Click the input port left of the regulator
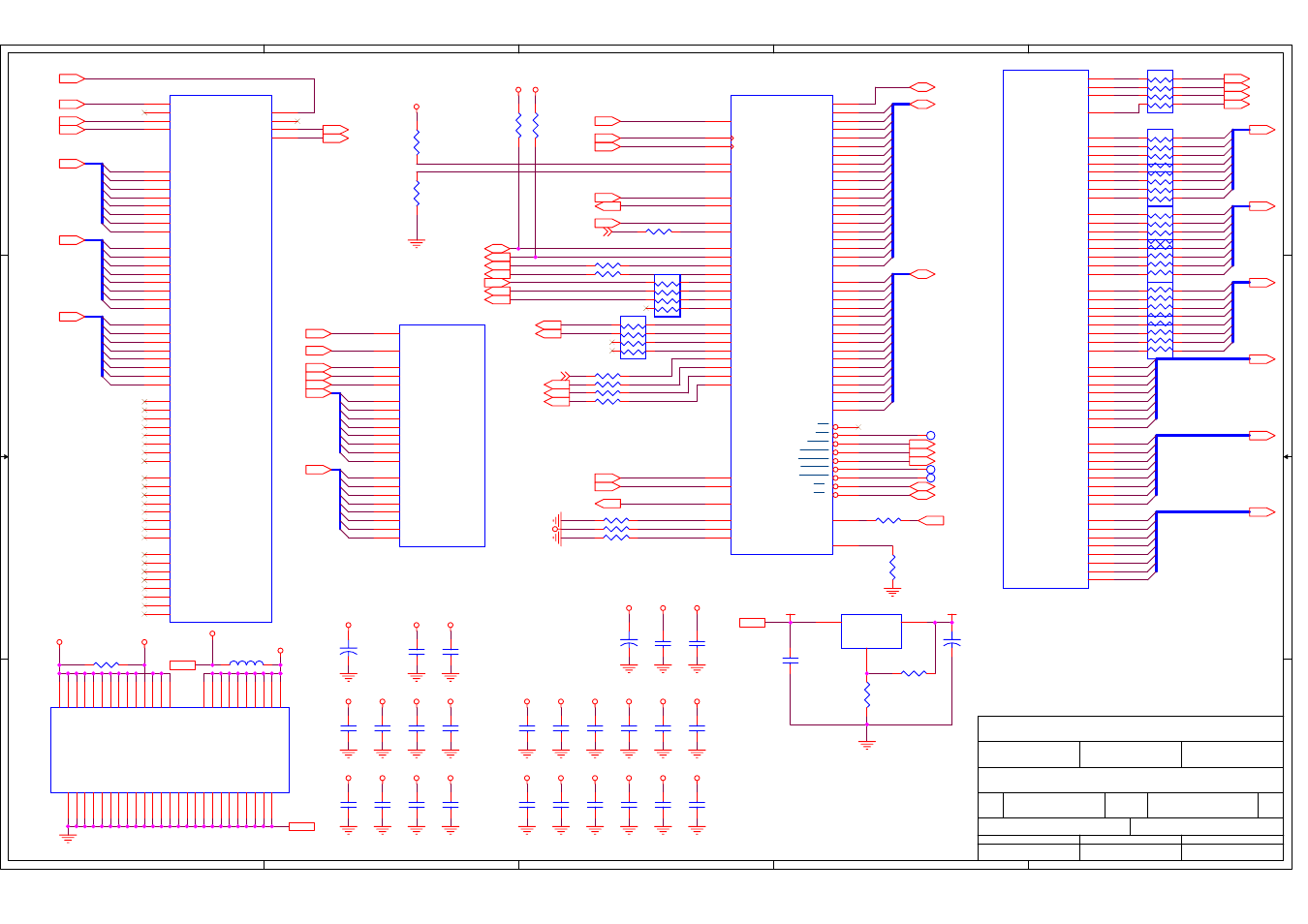 click(x=752, y=623)
